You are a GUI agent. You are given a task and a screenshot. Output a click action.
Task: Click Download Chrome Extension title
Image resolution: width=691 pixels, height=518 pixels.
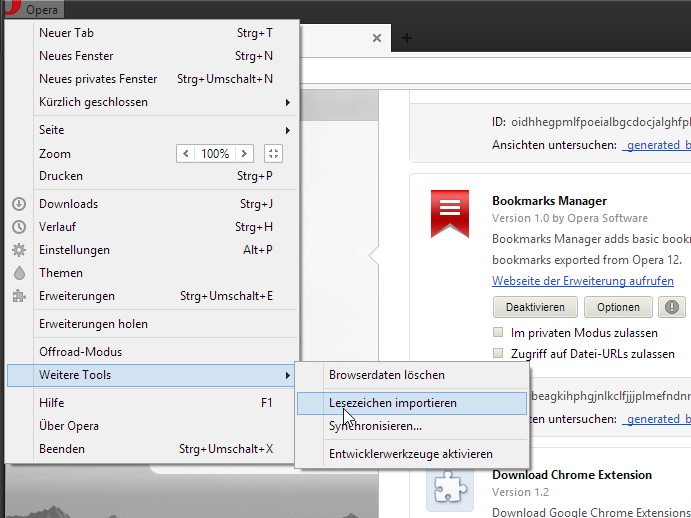(x=572, y=475)
